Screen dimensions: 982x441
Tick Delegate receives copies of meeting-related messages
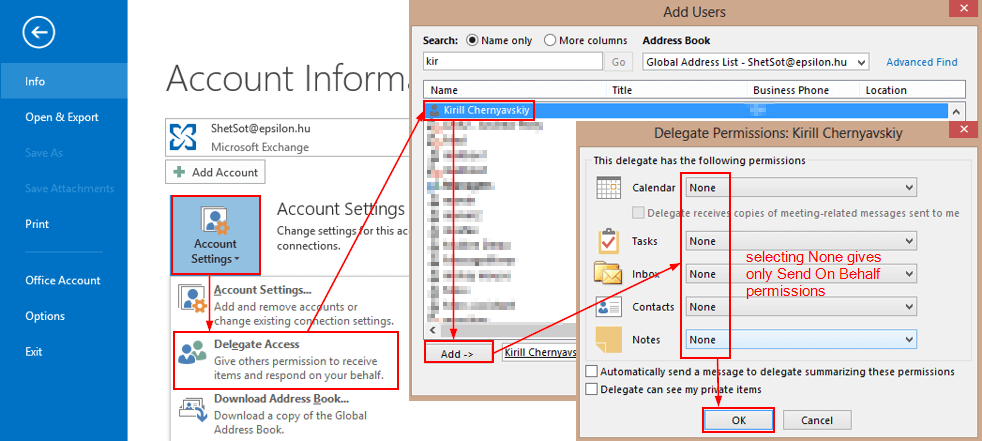tap(638, 212)
